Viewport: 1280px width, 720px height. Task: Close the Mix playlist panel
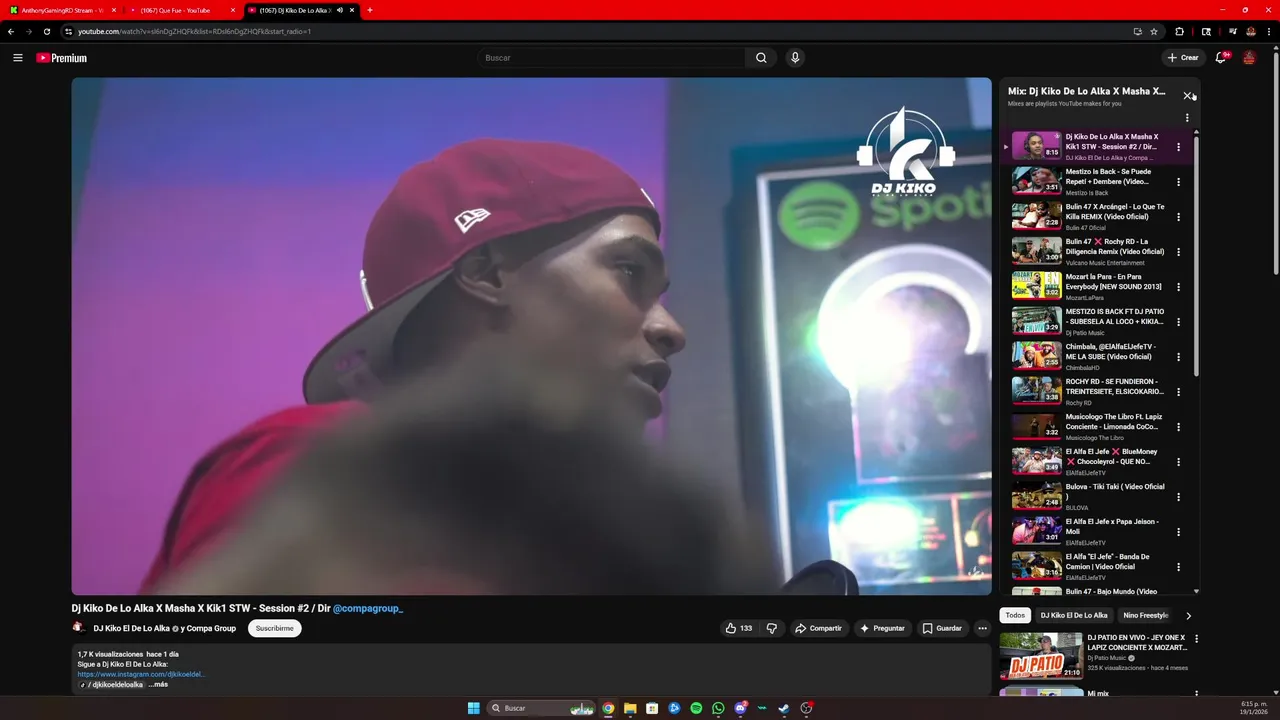click(1187, 96)
